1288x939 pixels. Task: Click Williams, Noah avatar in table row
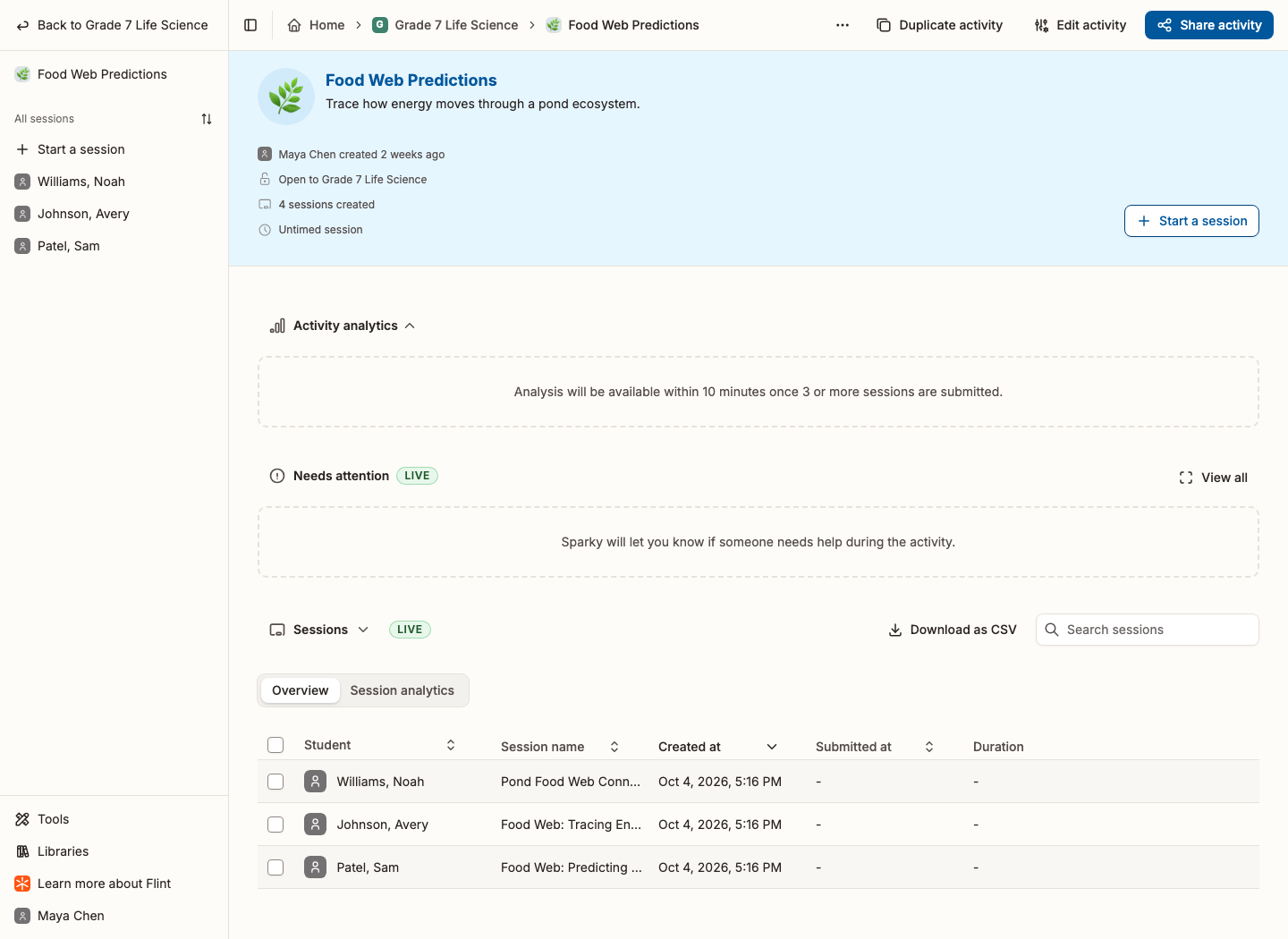315,782
